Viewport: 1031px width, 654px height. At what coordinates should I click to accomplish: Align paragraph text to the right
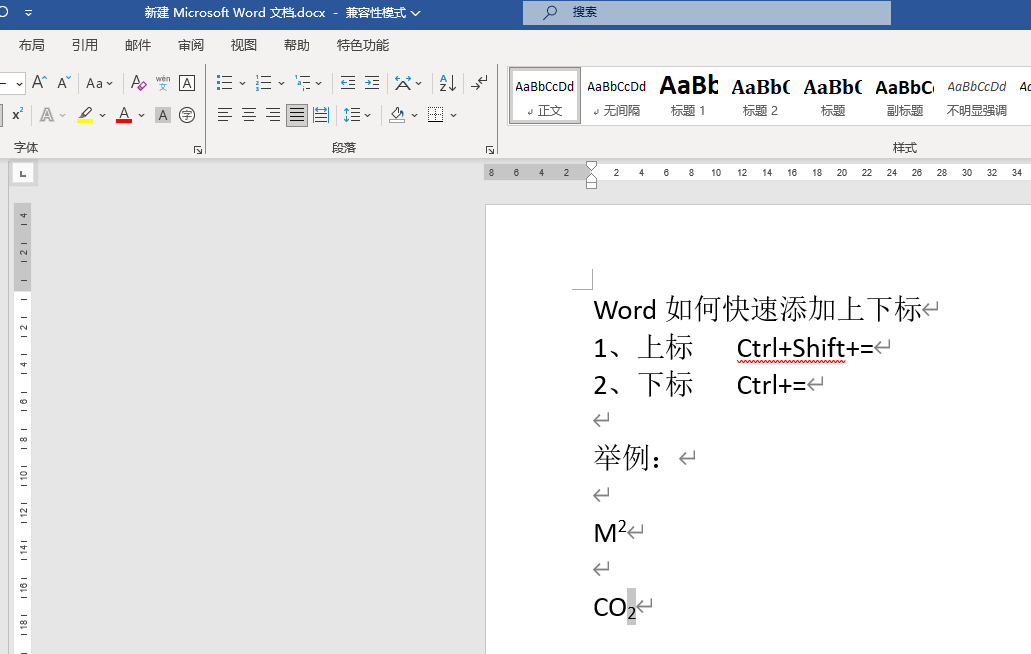coord(273,115)
